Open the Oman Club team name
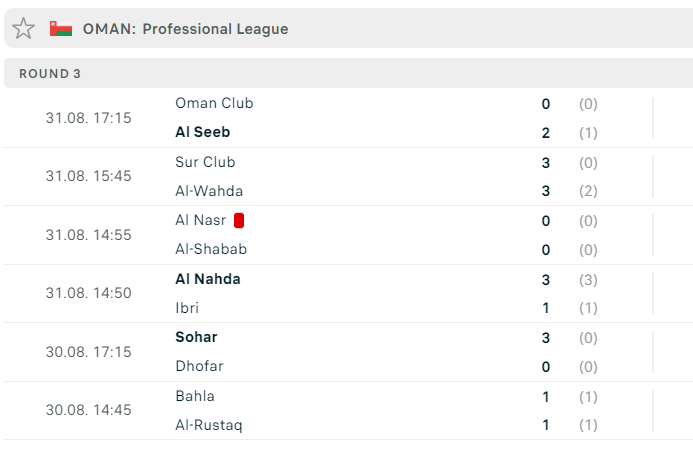Viewport: 693px width, 450px height. (214, 103)
